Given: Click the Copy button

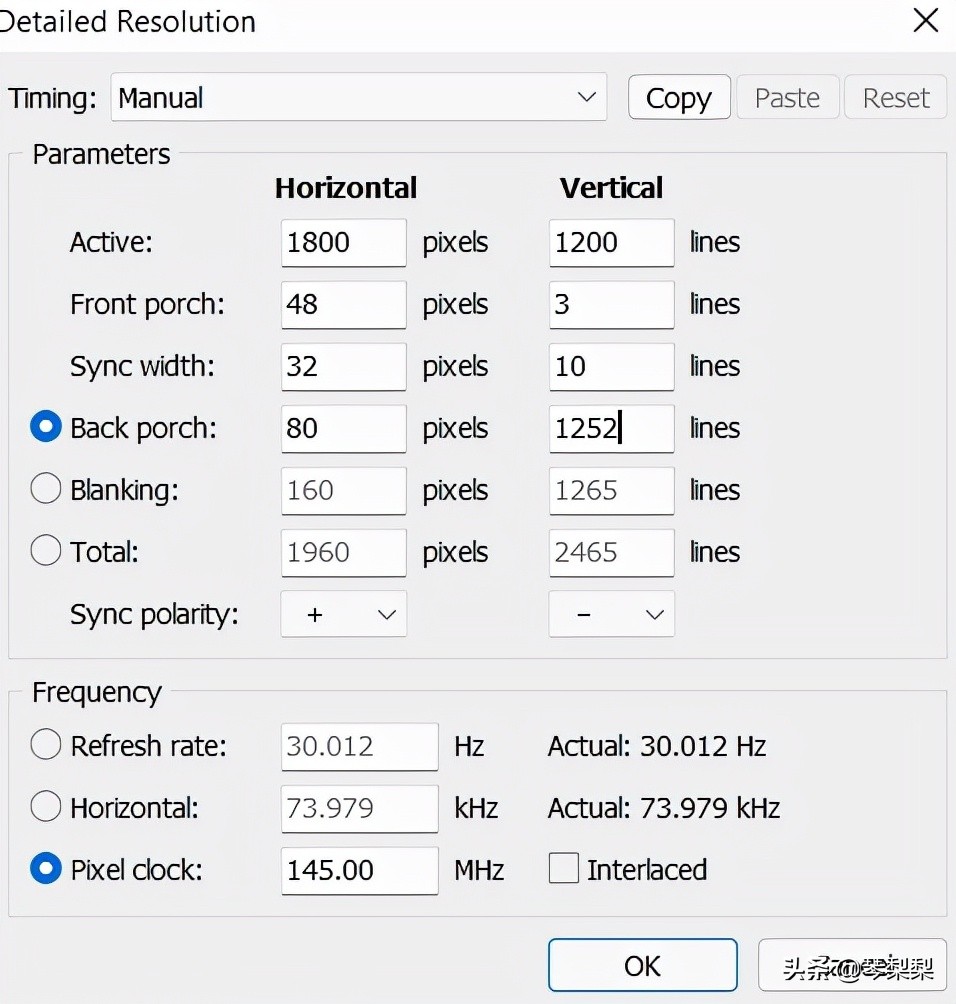Looking at the screenshot, I should click(679, 97).
